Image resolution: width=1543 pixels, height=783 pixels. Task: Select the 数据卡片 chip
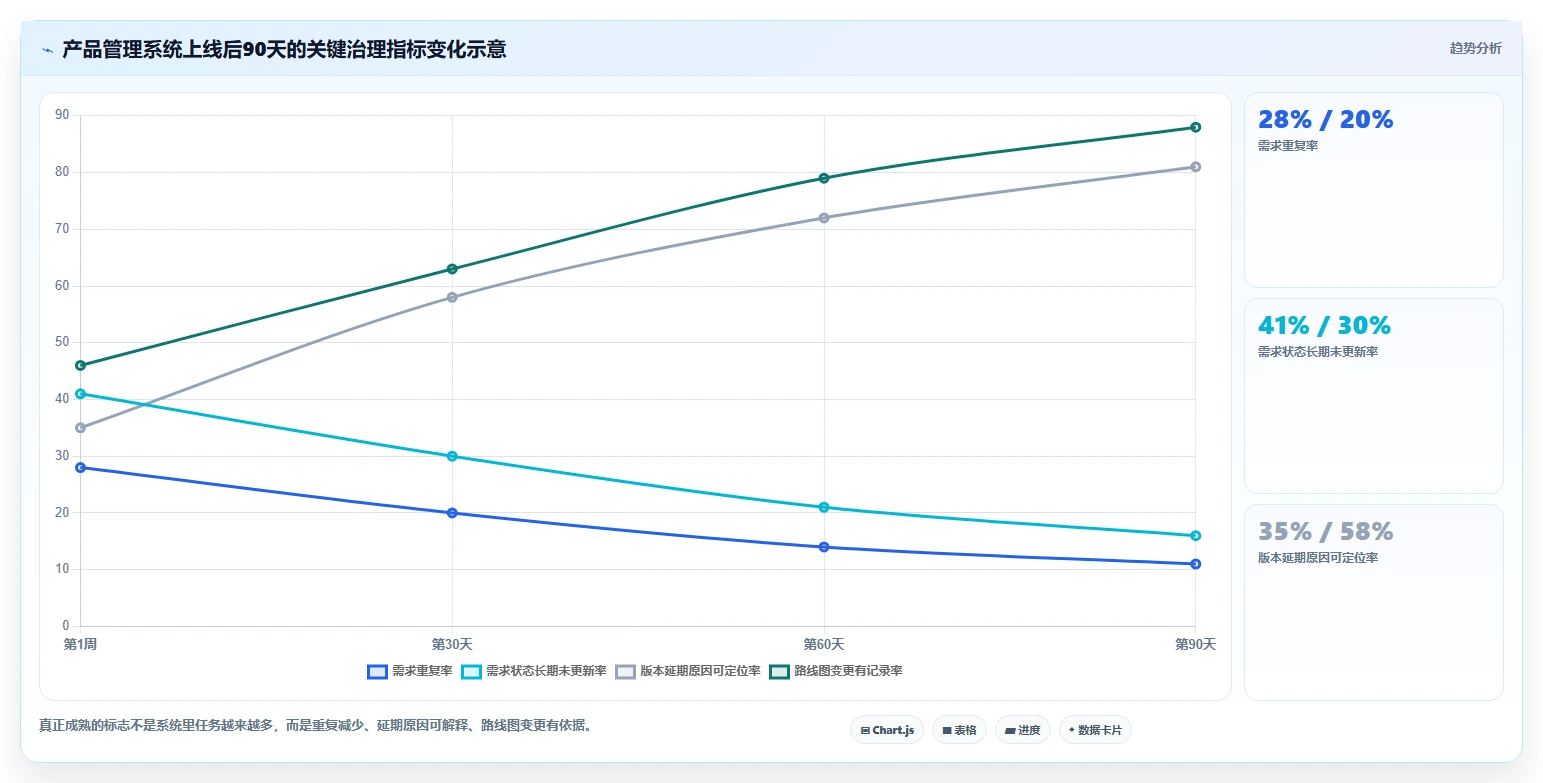click(1095, 730)
